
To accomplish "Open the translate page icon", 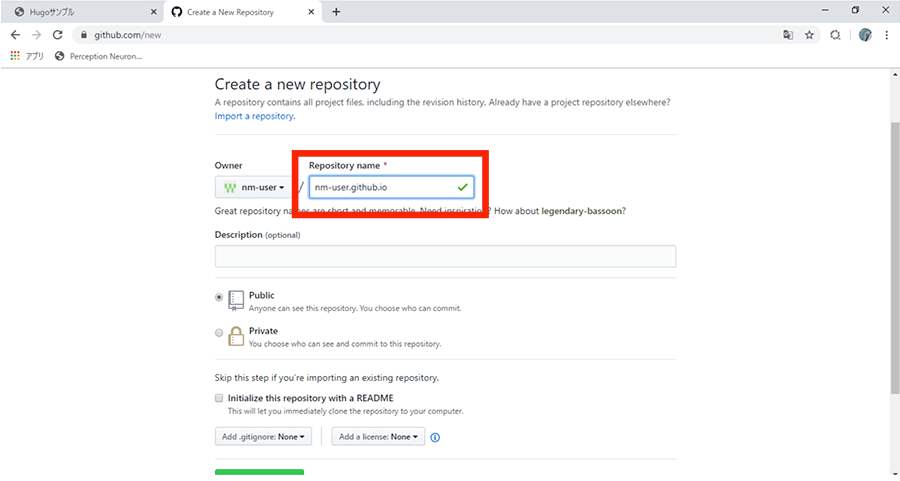I will pos(788,35).
